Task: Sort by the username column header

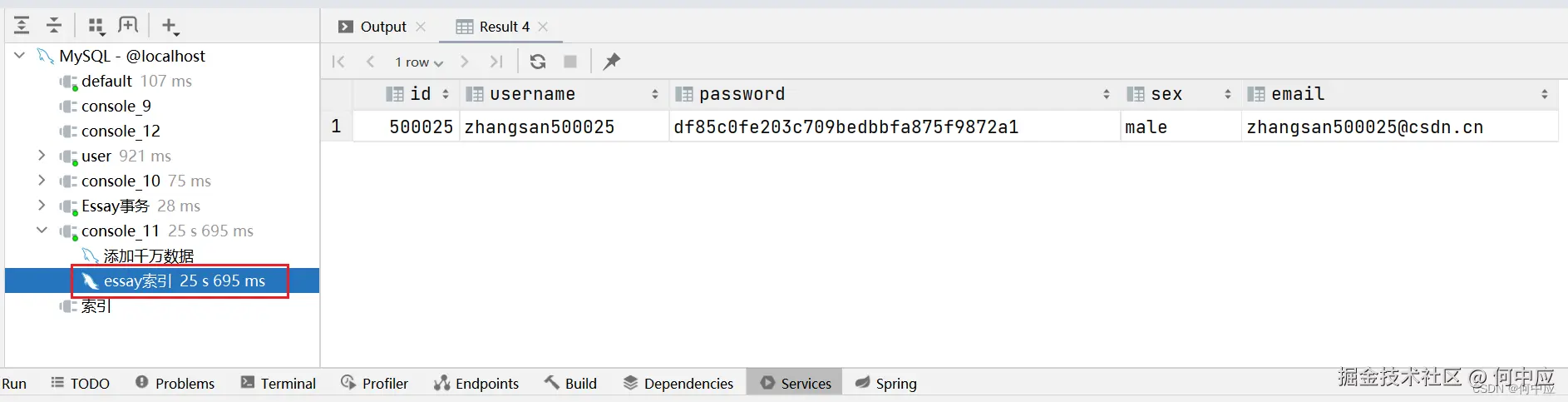Action: coord(532,94)
